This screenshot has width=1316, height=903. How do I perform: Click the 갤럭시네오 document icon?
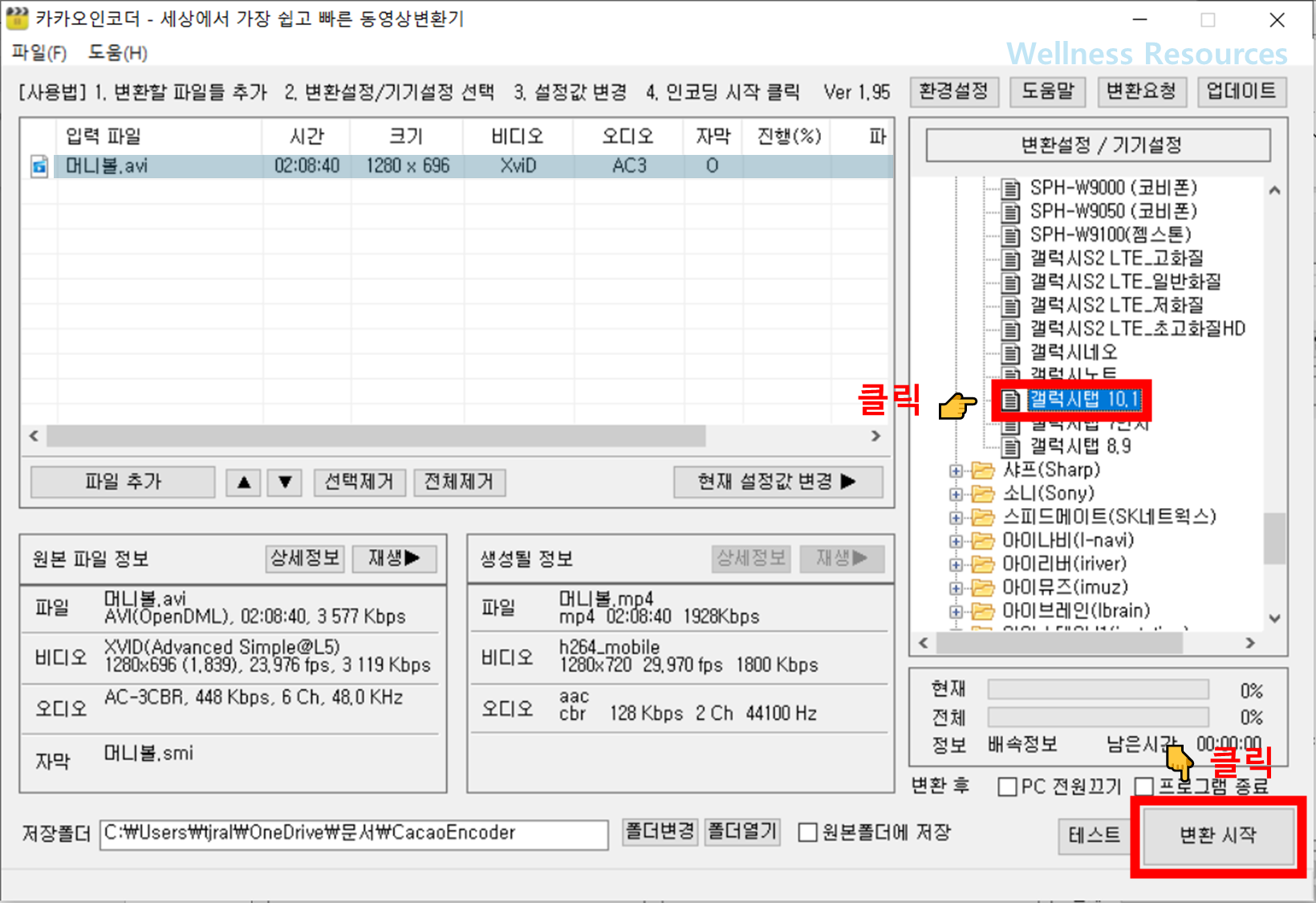pyautogui.click(x=1012, y=352)
